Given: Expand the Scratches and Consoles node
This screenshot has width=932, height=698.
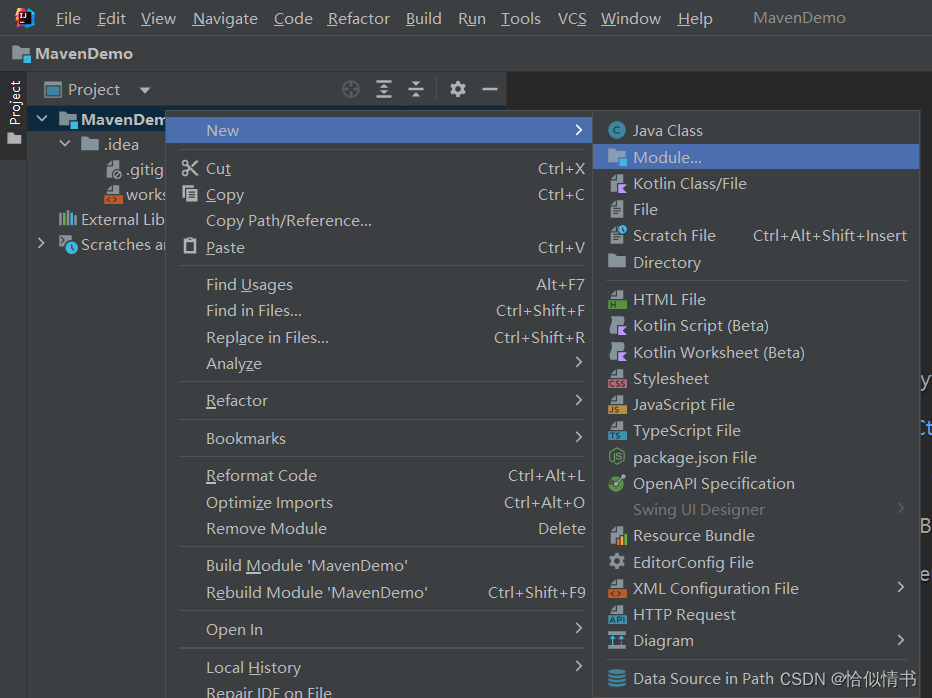Looking at the screenshot, I should (x=41, y=243).
